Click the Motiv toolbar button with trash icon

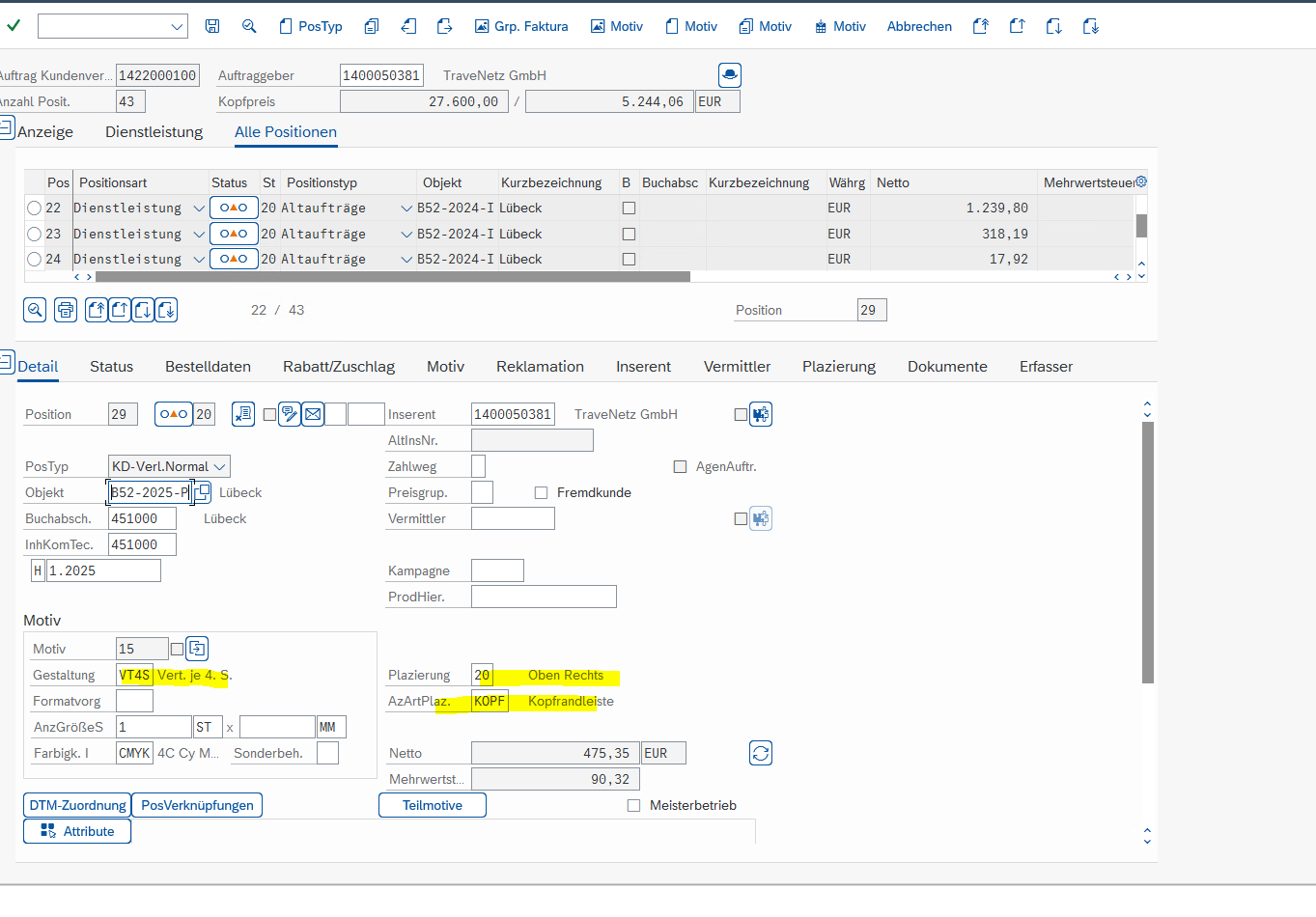coord(840,26)
